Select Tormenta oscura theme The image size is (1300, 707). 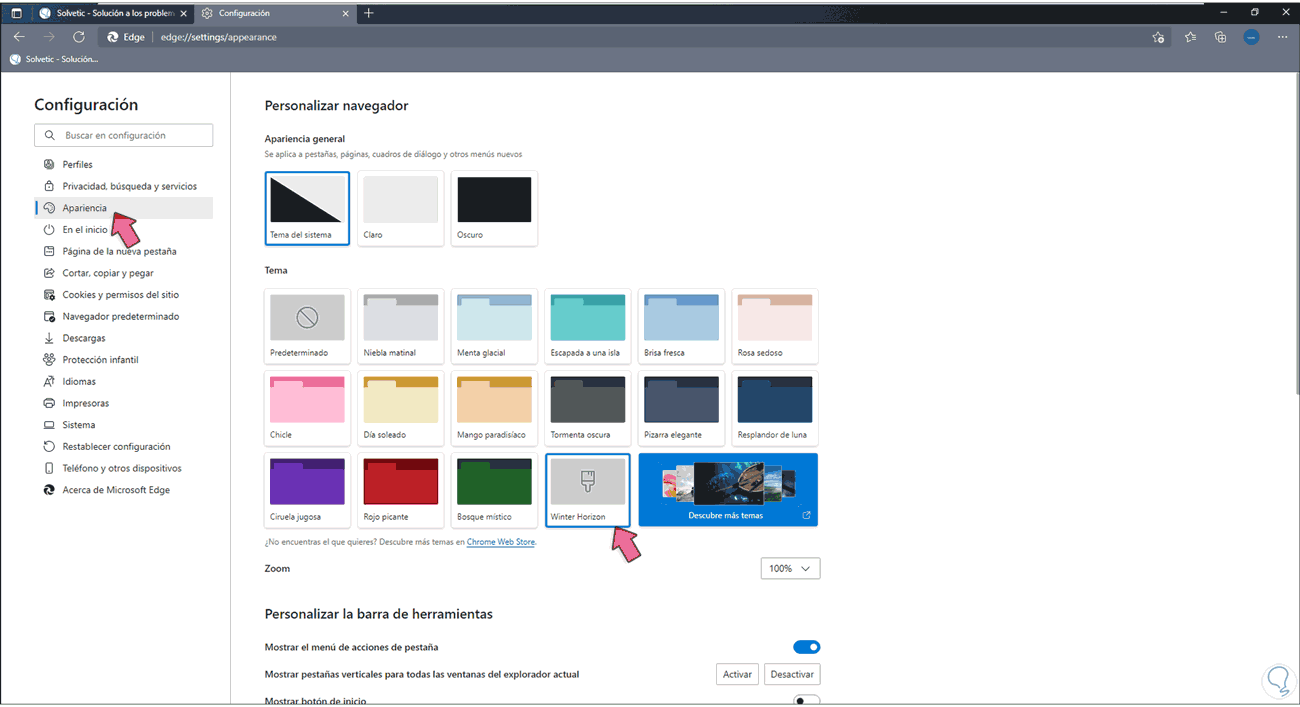click(588, 408)
